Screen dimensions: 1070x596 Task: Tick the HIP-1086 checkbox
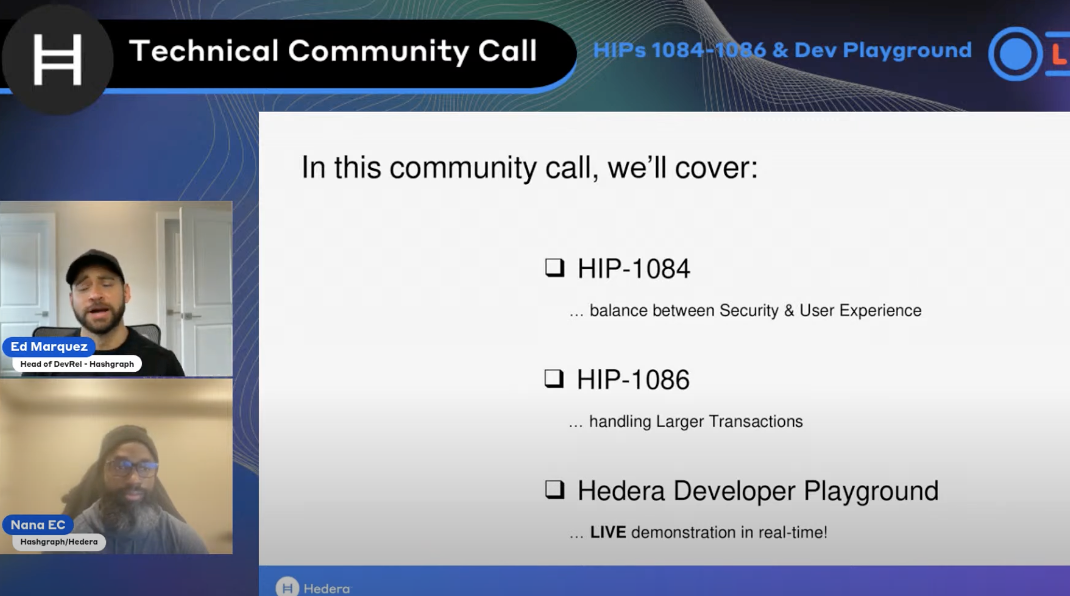click(x=553, y=378)
